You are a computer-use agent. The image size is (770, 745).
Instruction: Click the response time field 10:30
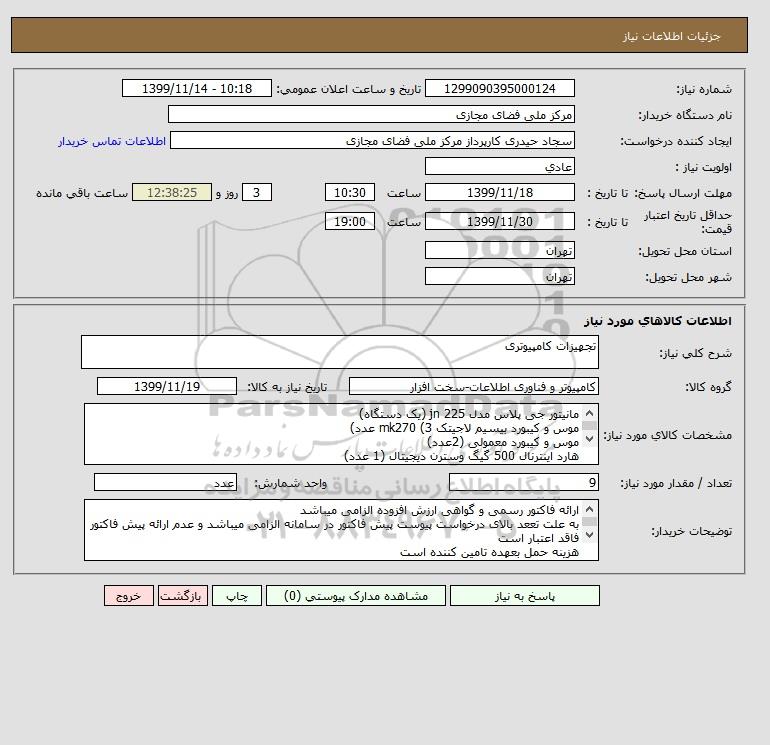[x=350, y=193]
